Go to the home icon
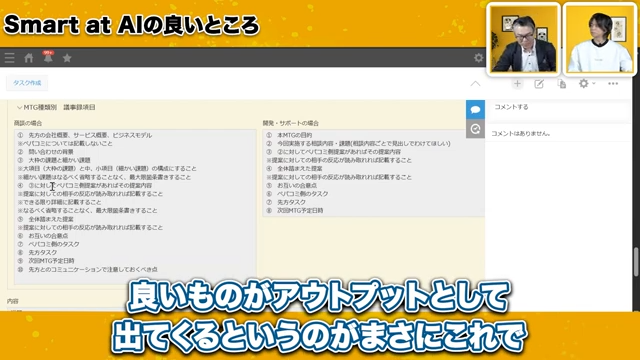Screen dimensions: 640x360 (x=29, y=58)
